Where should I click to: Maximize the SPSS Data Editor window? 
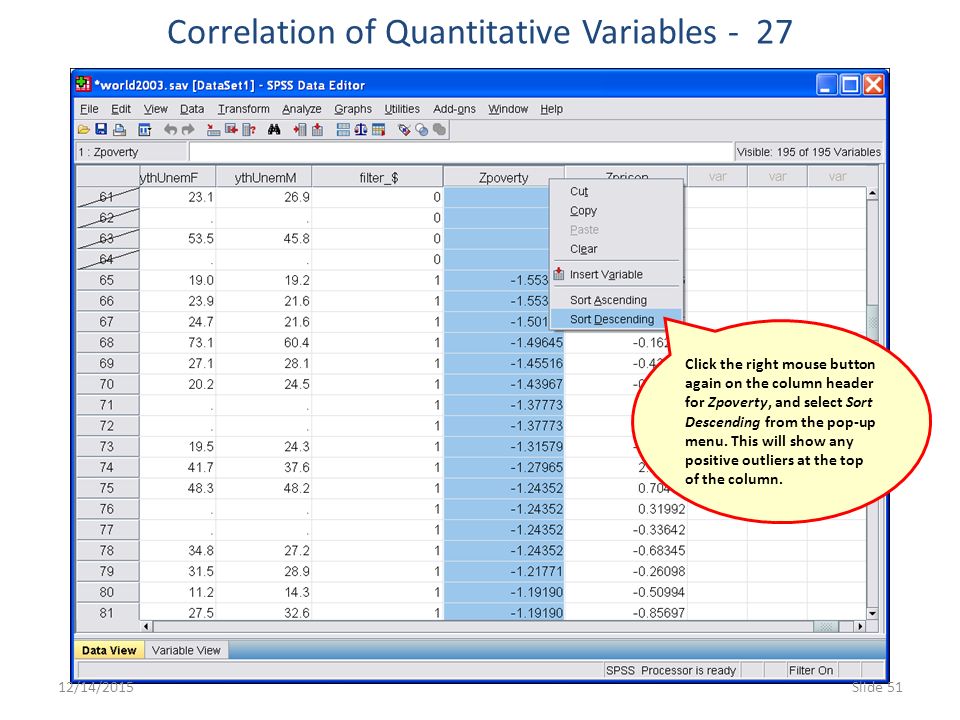850,84
